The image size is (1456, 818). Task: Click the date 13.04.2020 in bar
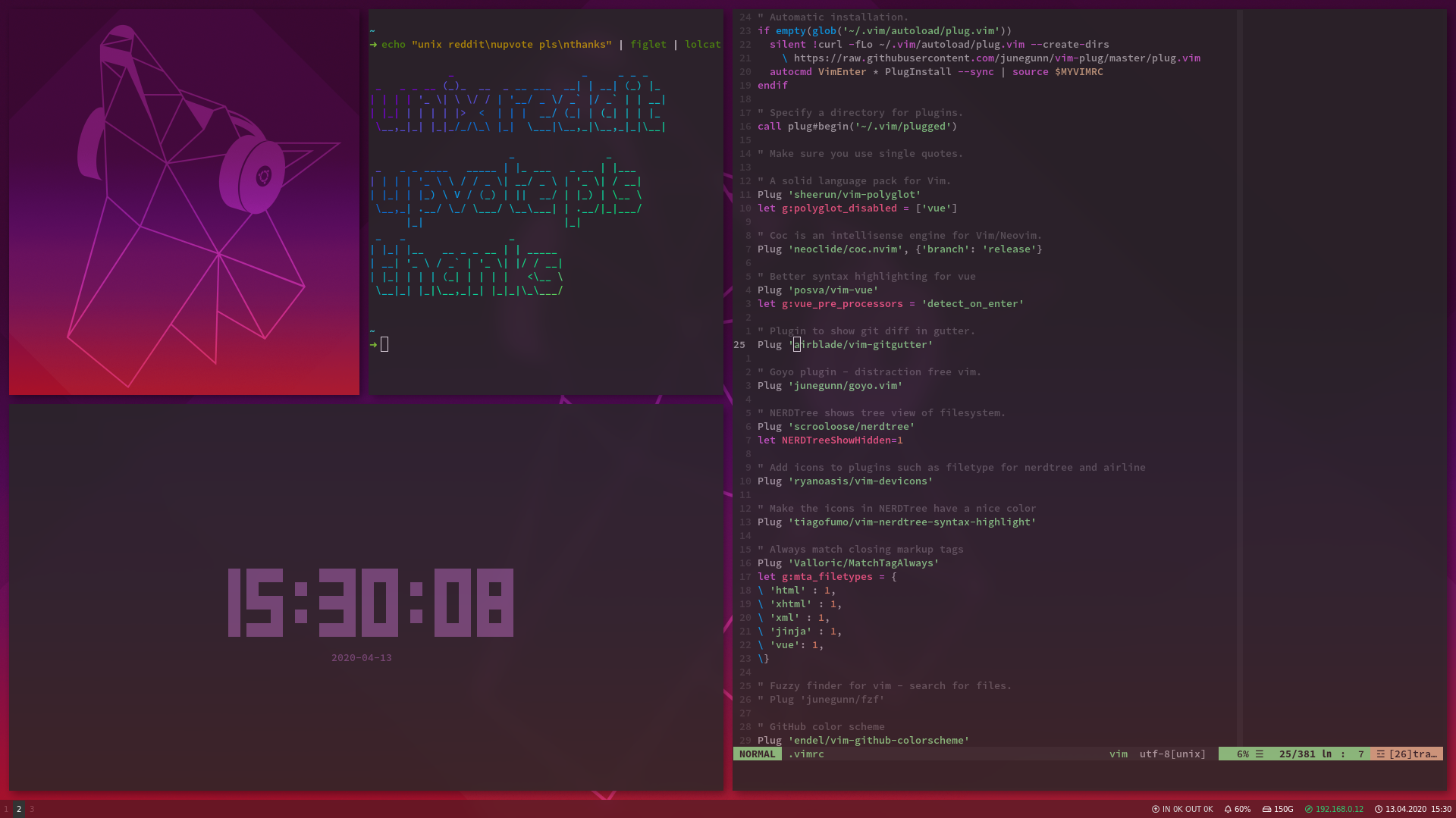click(x=1406, y=809)
